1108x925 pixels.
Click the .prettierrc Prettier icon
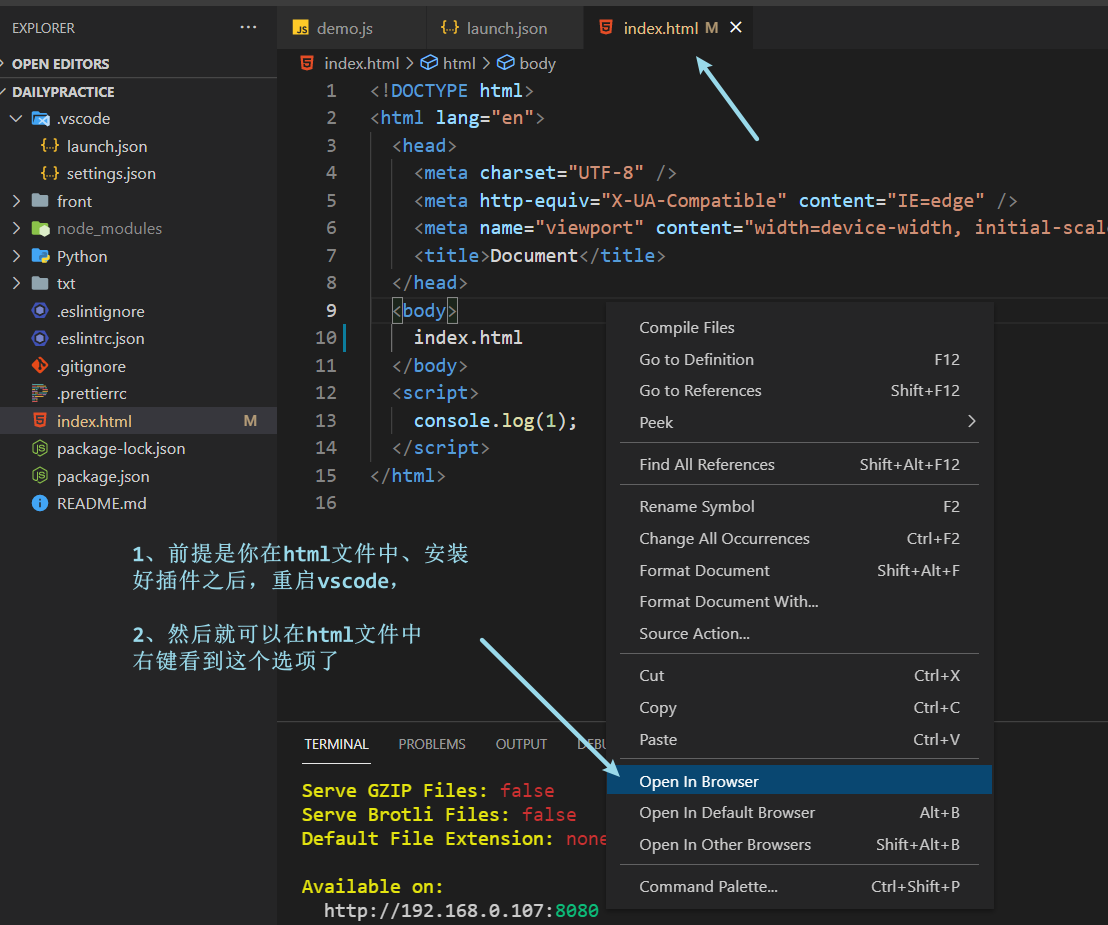[x=40, y=393]
